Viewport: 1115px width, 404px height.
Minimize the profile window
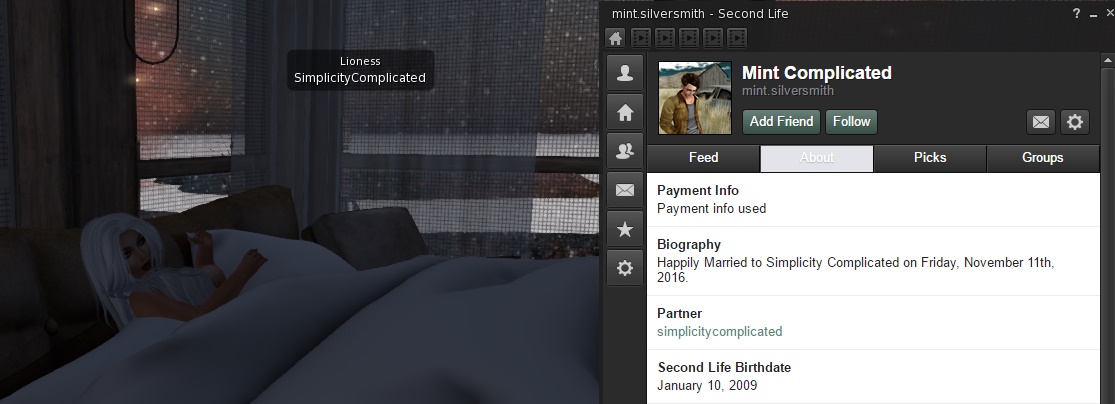pos(1094,14)
